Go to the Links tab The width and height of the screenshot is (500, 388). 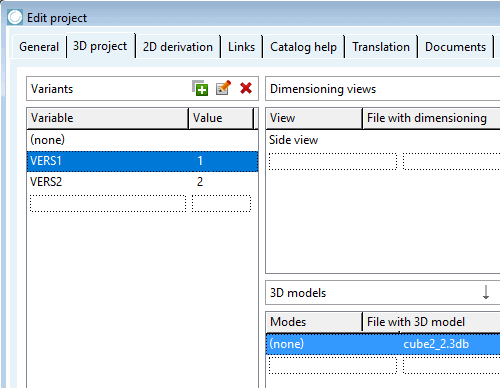[x=241, y=47]
